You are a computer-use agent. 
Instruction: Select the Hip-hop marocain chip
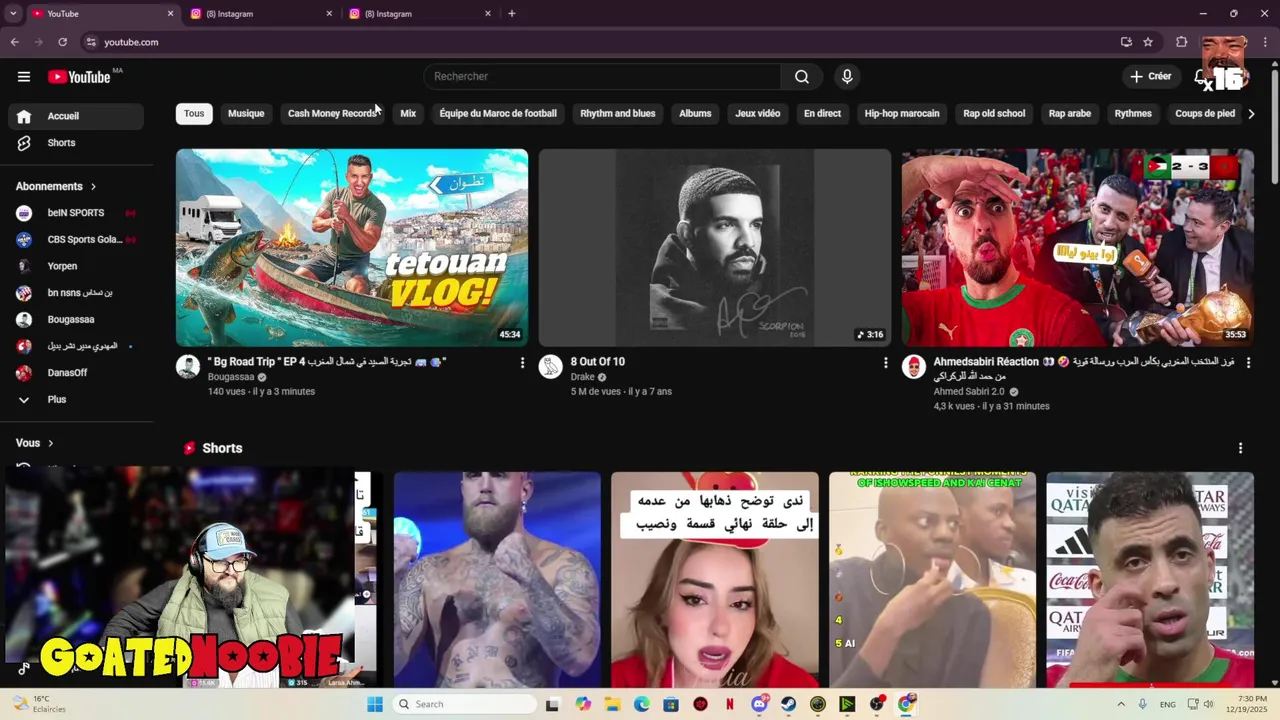[x=902, y=113]
